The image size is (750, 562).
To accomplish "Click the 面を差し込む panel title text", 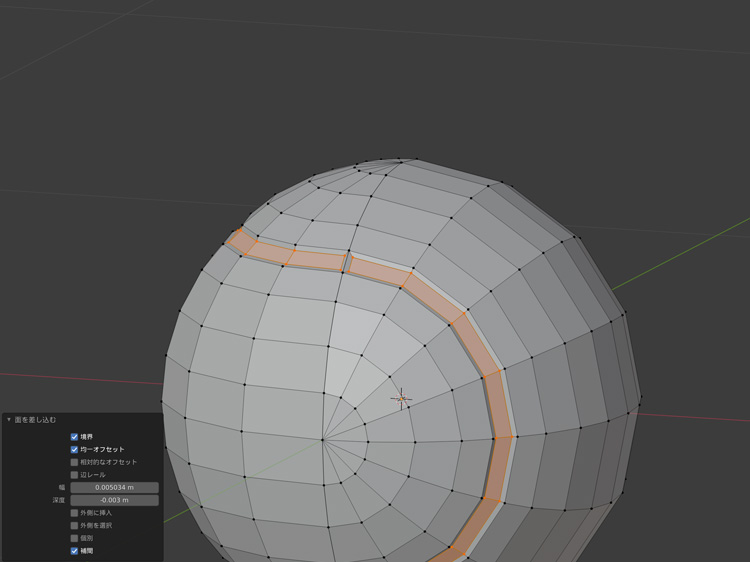I will pos(35,420).
